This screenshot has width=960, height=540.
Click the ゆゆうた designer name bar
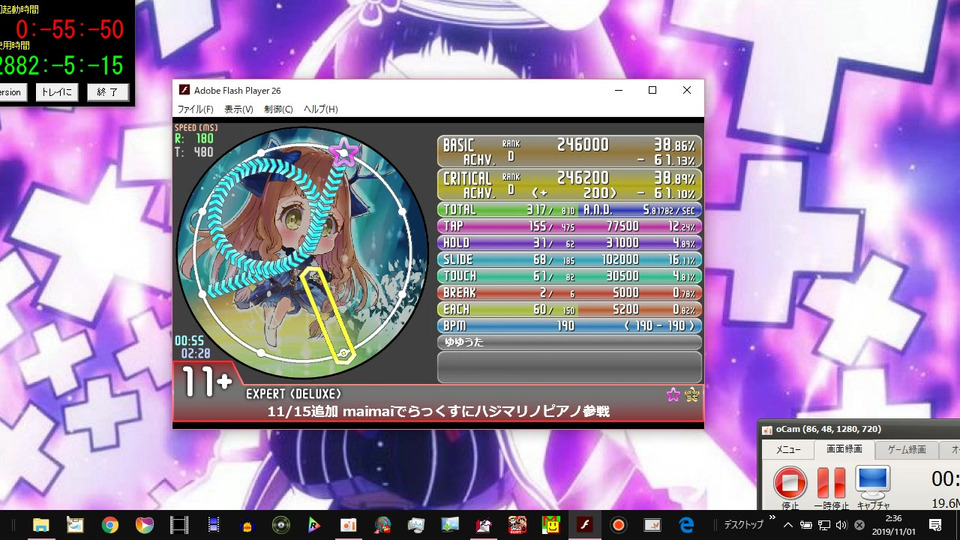coord(569,342)
